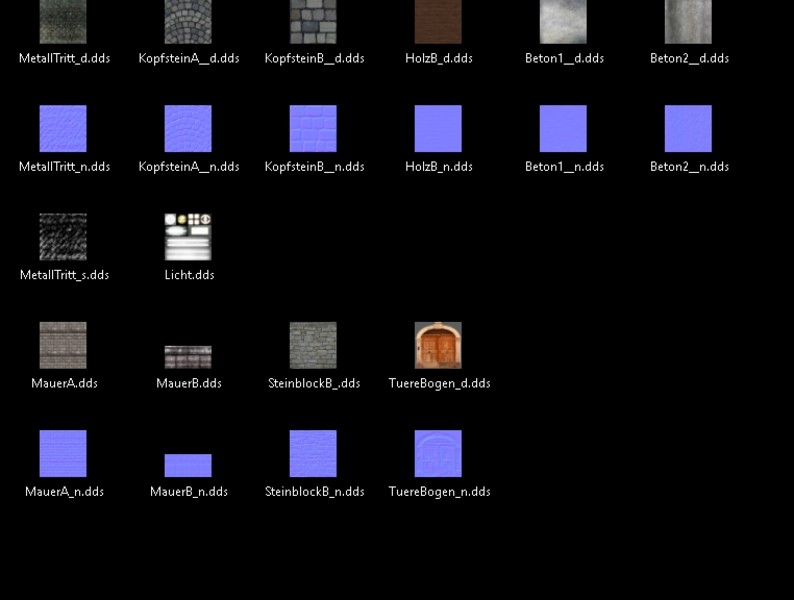Screen dimensions: 794x600
Task: Click the KopfsteinA__d.dds cobblestone texture icon
Action: (188, 22)
